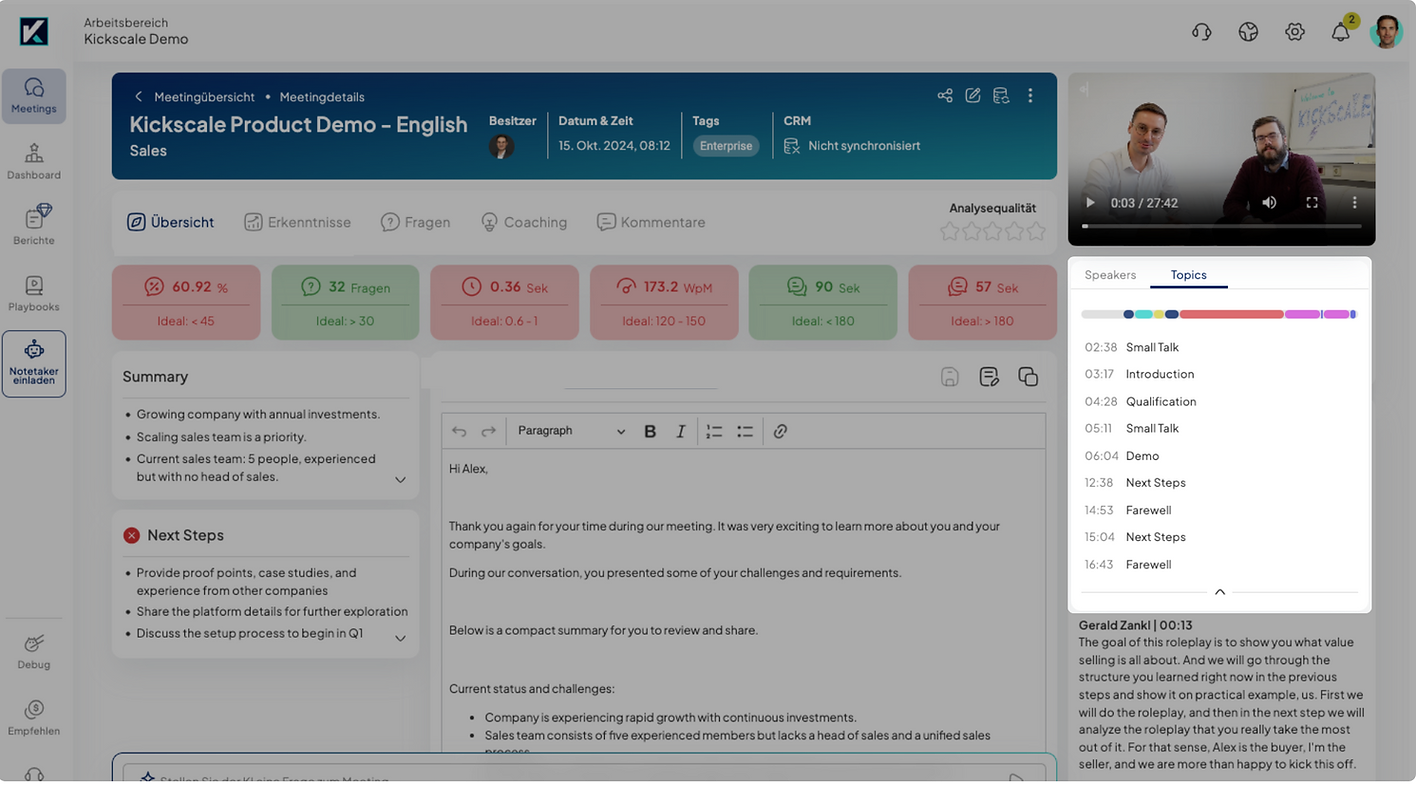Switch to the Übersicht tab
Image resolution: width=1416 pixels, height=796 pixels.
[x=171, y=222]
